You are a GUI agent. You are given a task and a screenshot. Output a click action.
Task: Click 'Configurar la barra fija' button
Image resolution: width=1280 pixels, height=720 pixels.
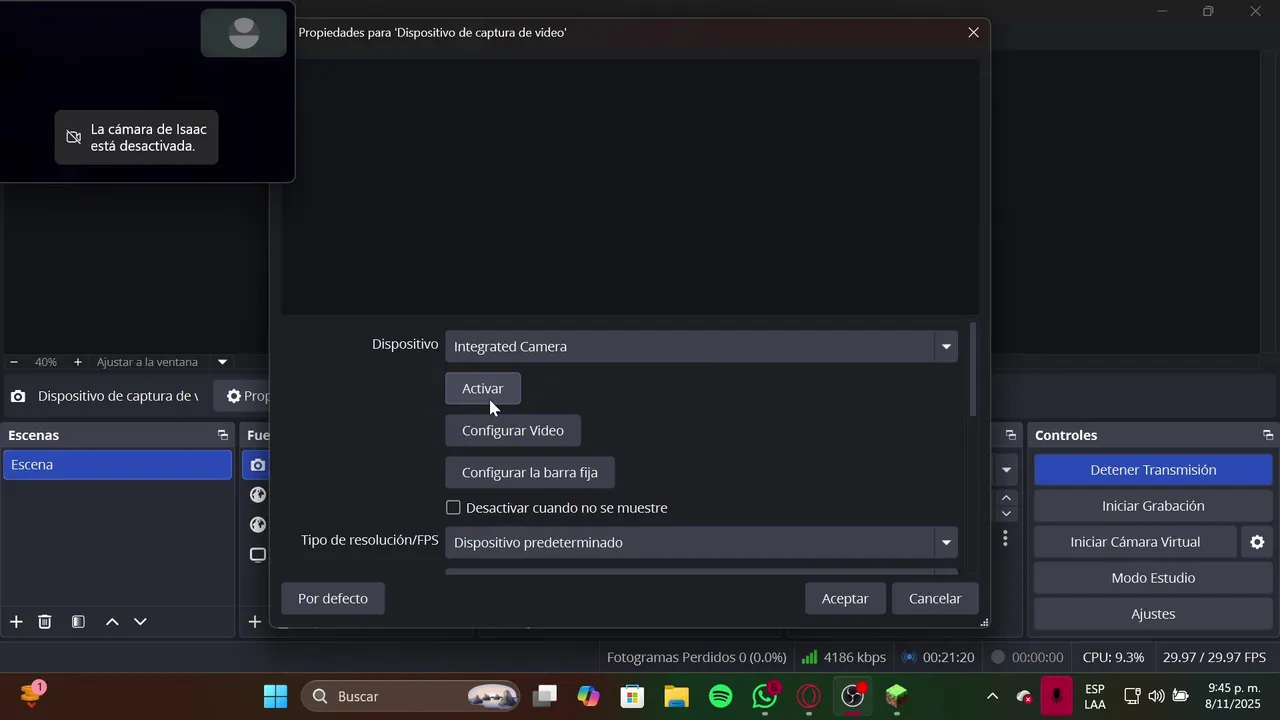point(530,472)
